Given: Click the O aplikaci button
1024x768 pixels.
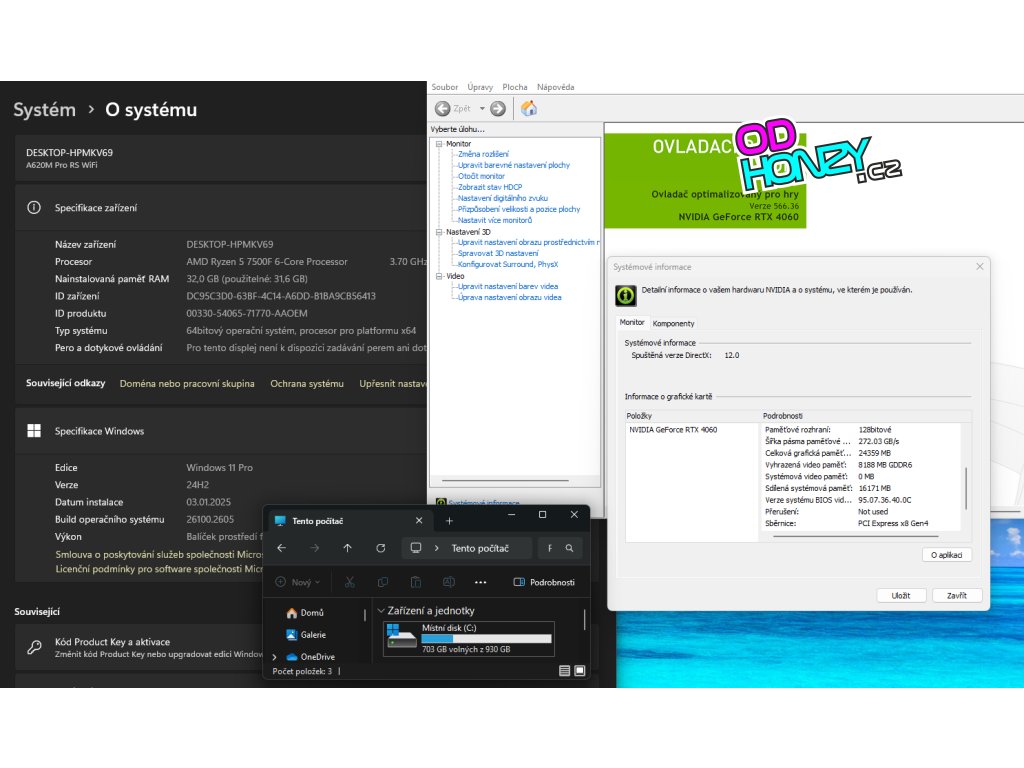Looking at the screenshot, I should (946, 555).
